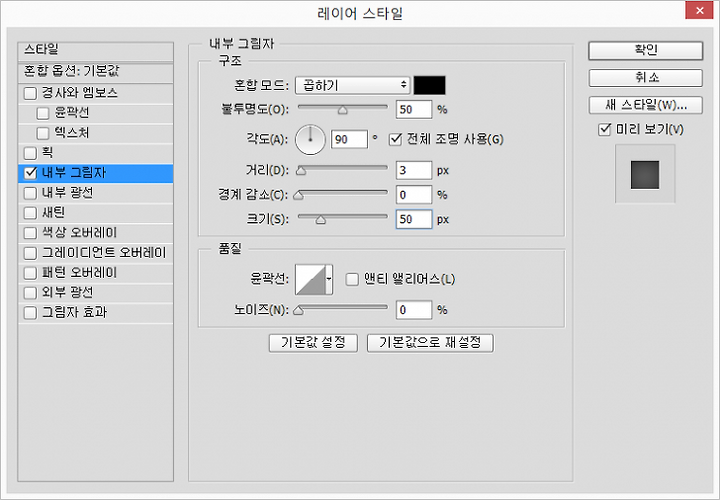Viewport: 720px width, 500px height.
Task: Enable the 패턴 오버레이 checkbox
Action: [x=30, y=273]
